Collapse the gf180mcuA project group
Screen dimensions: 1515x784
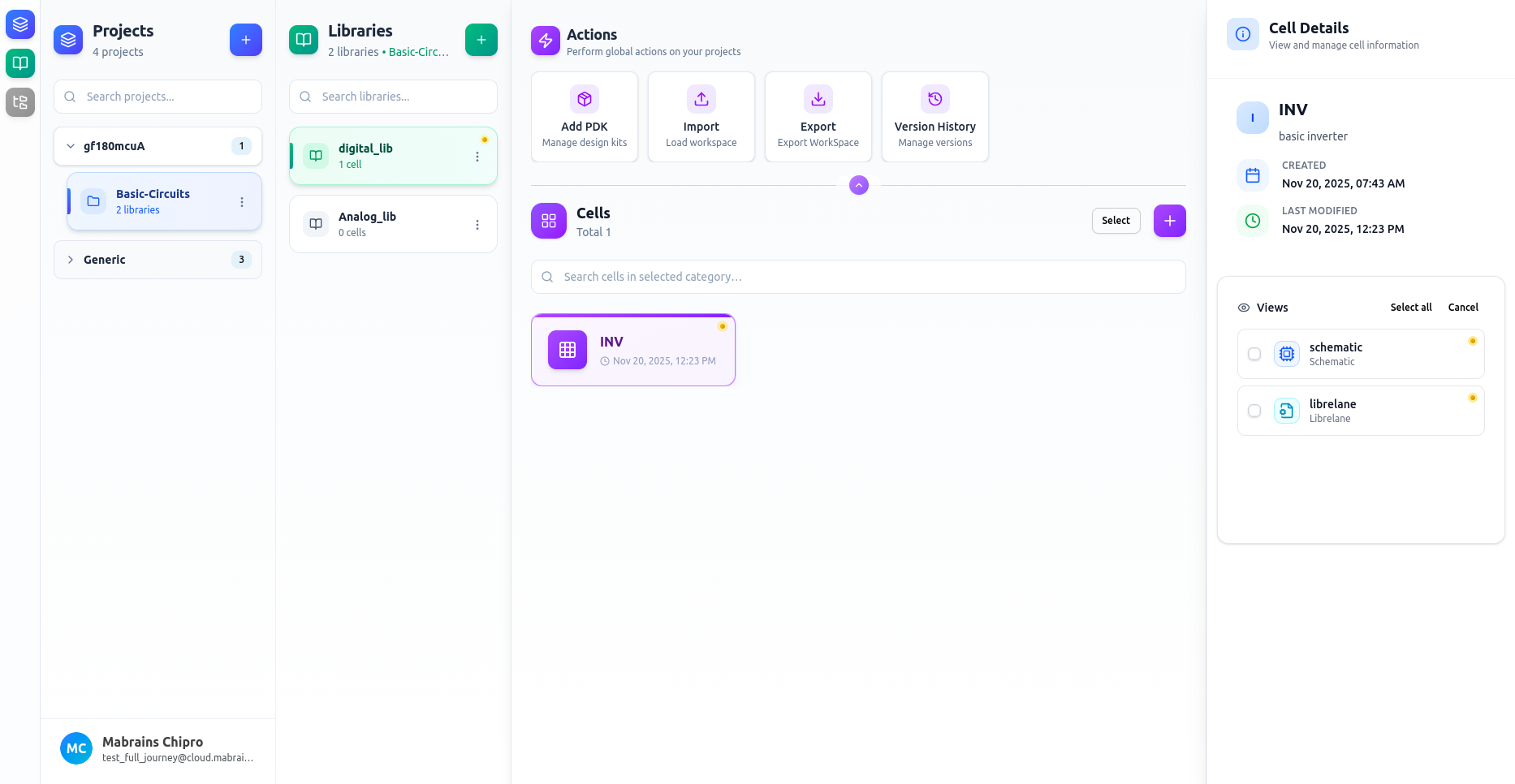click(x=71, y=146)
